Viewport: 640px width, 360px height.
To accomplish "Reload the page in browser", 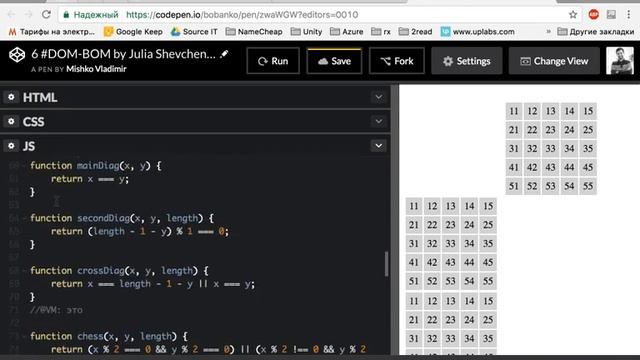I will point(46,15).
